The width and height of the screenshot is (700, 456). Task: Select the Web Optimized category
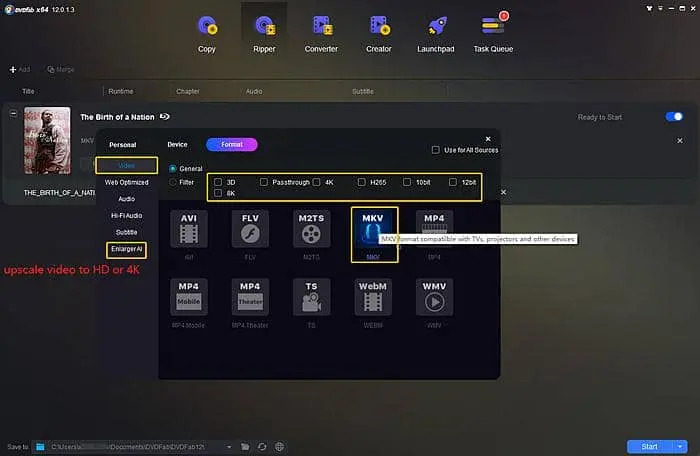point(126,182)
